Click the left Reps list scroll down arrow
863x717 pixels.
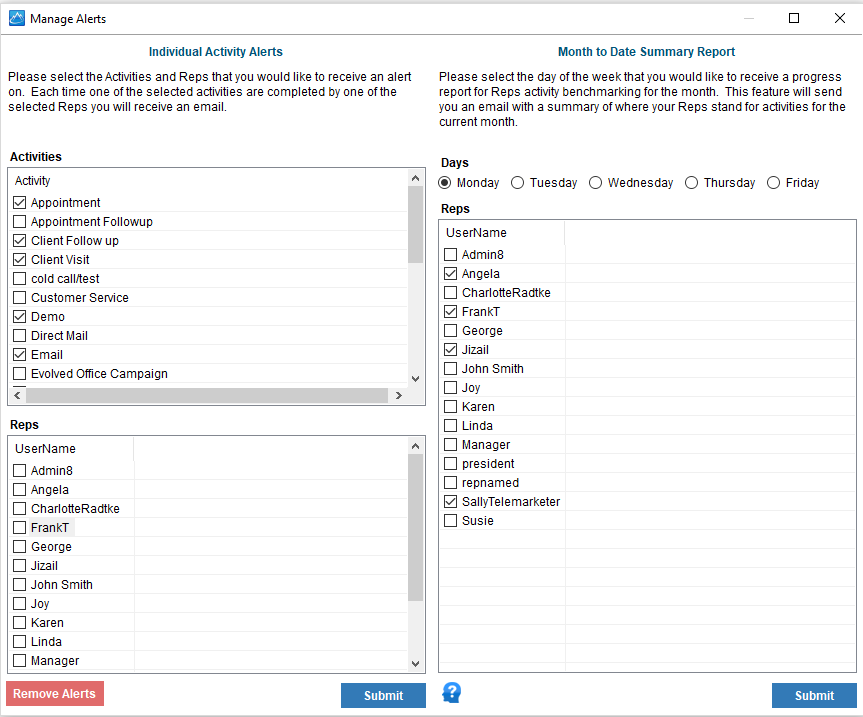416,664
